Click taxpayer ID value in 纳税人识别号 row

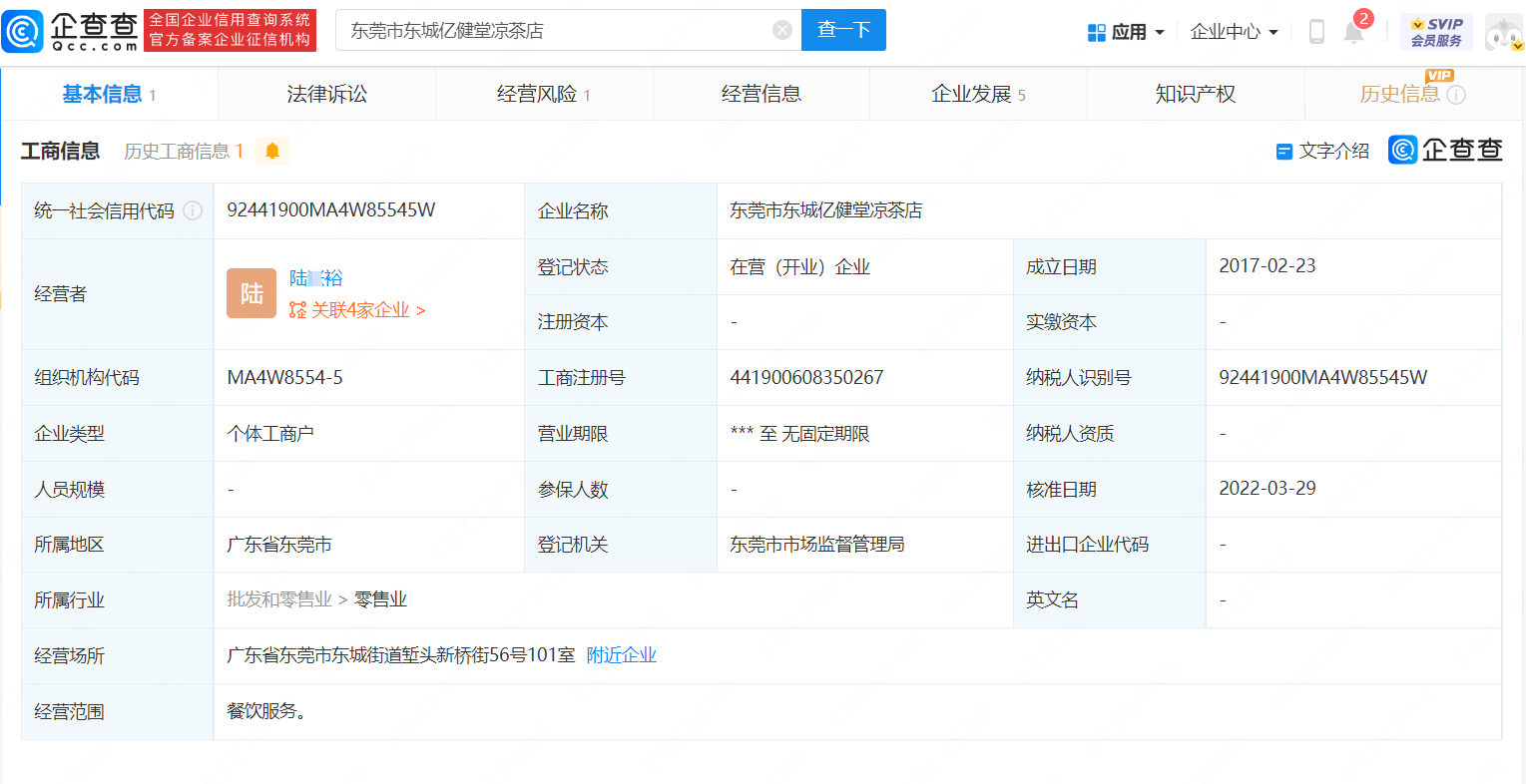point(1323,377)
